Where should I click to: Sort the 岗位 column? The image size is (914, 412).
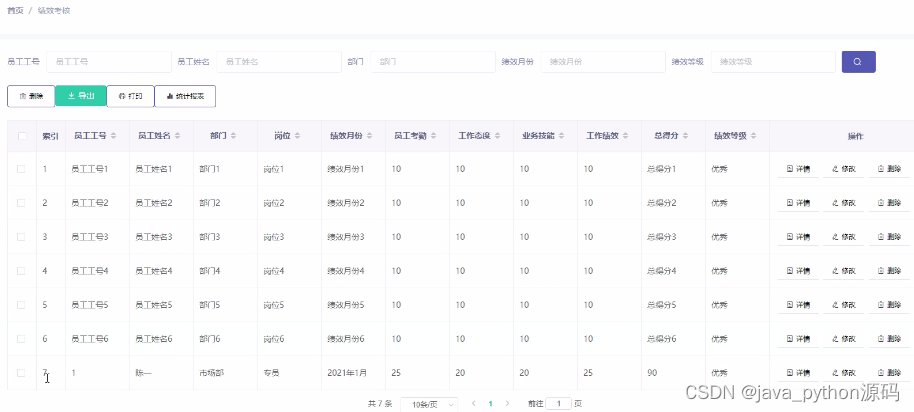click(297, 136)
